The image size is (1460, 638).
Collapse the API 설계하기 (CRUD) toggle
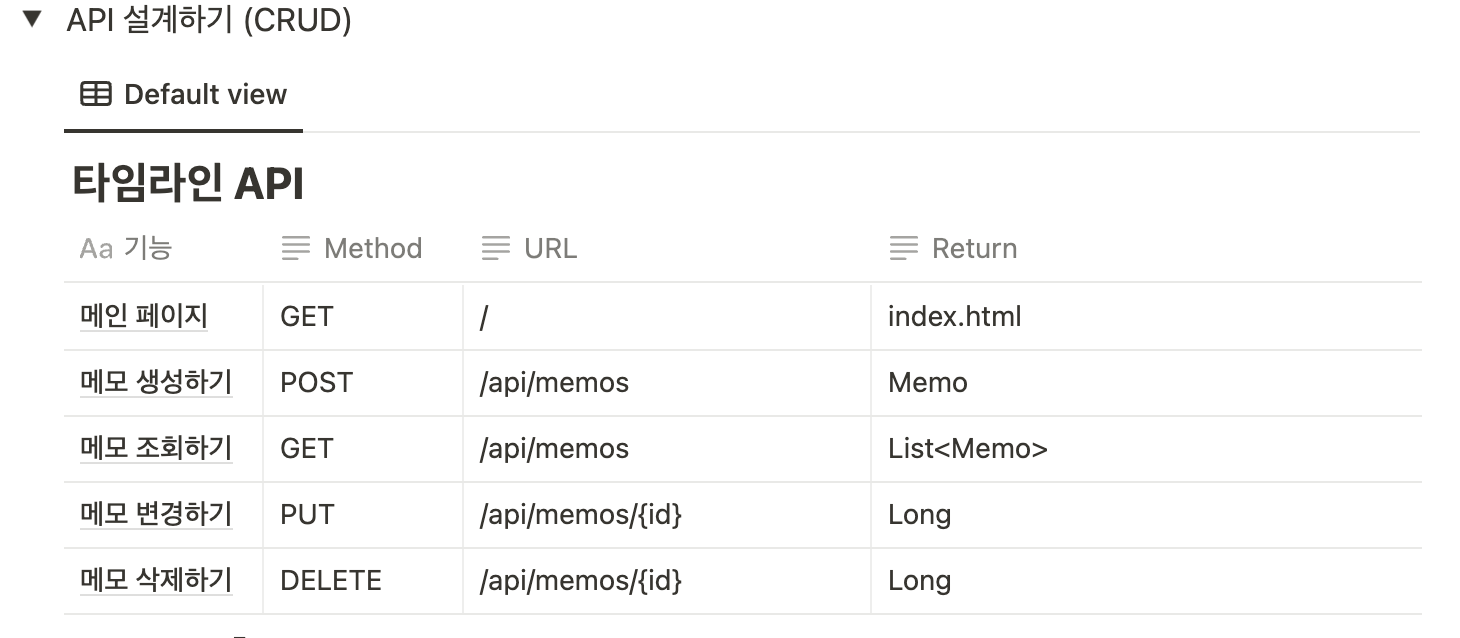tap(33, 19)
